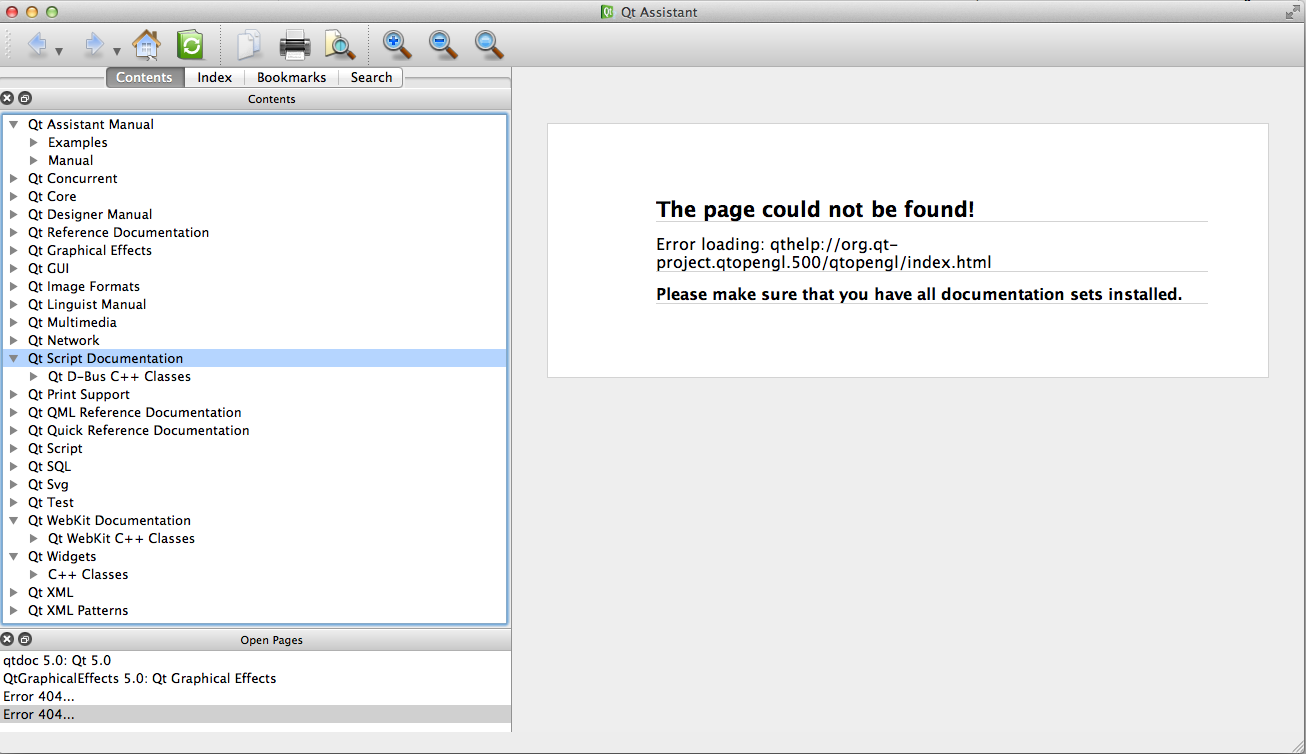Switch to the Bookmarks tab
1306x754 pixels.
click(291, 77)
